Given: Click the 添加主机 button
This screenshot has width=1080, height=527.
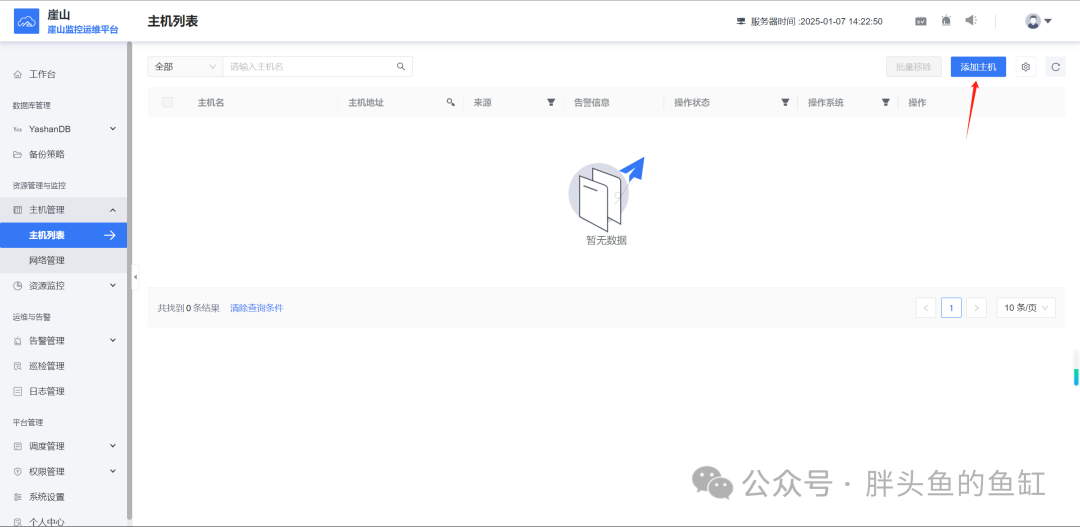Looking at the screenshot, I should pyautogui.click(x=978, y=67).
